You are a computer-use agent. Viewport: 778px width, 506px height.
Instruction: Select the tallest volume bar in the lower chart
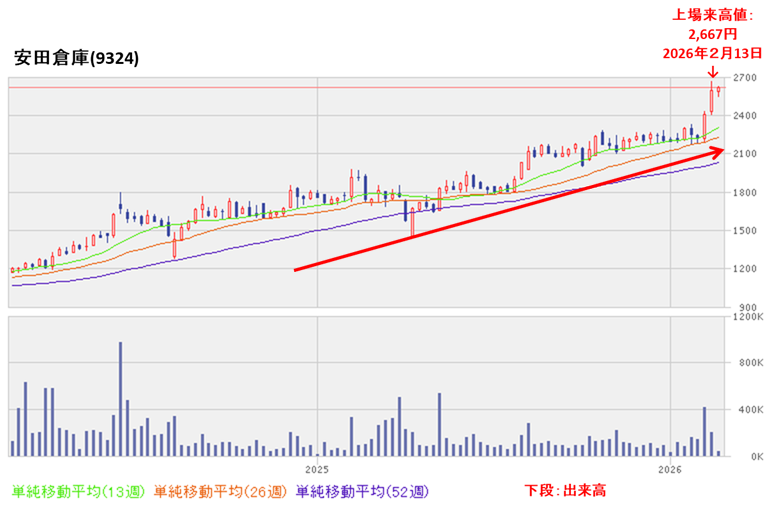click(120, 398)
